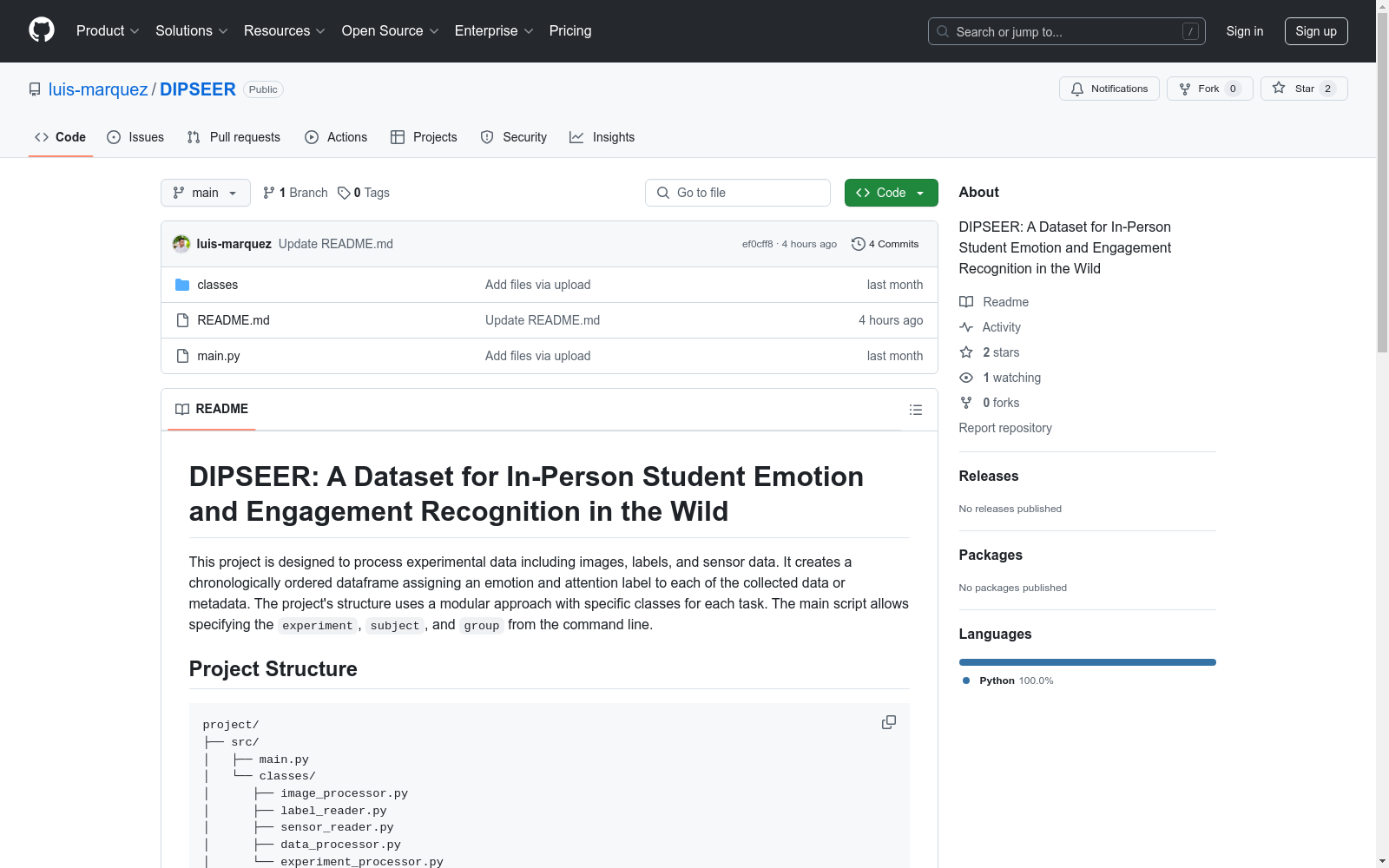Click luis-marquez avatar in commit row
The image size is (1389, 868).
coord(181,244)
